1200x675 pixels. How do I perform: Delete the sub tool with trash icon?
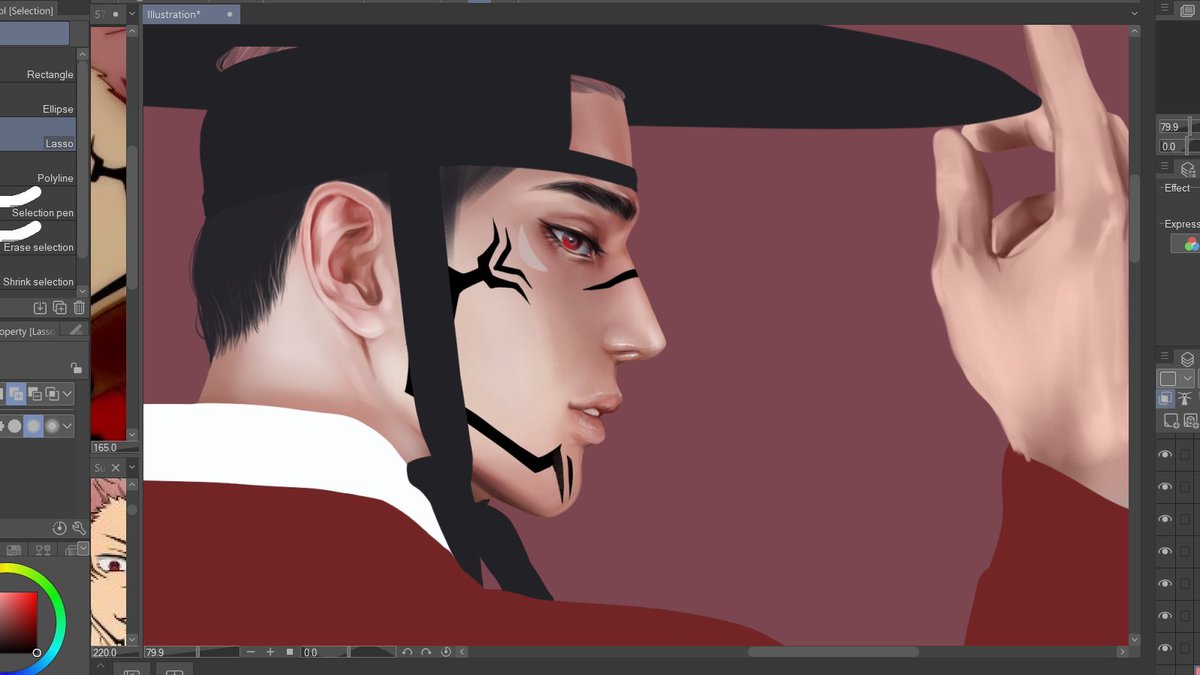(79, 308)
